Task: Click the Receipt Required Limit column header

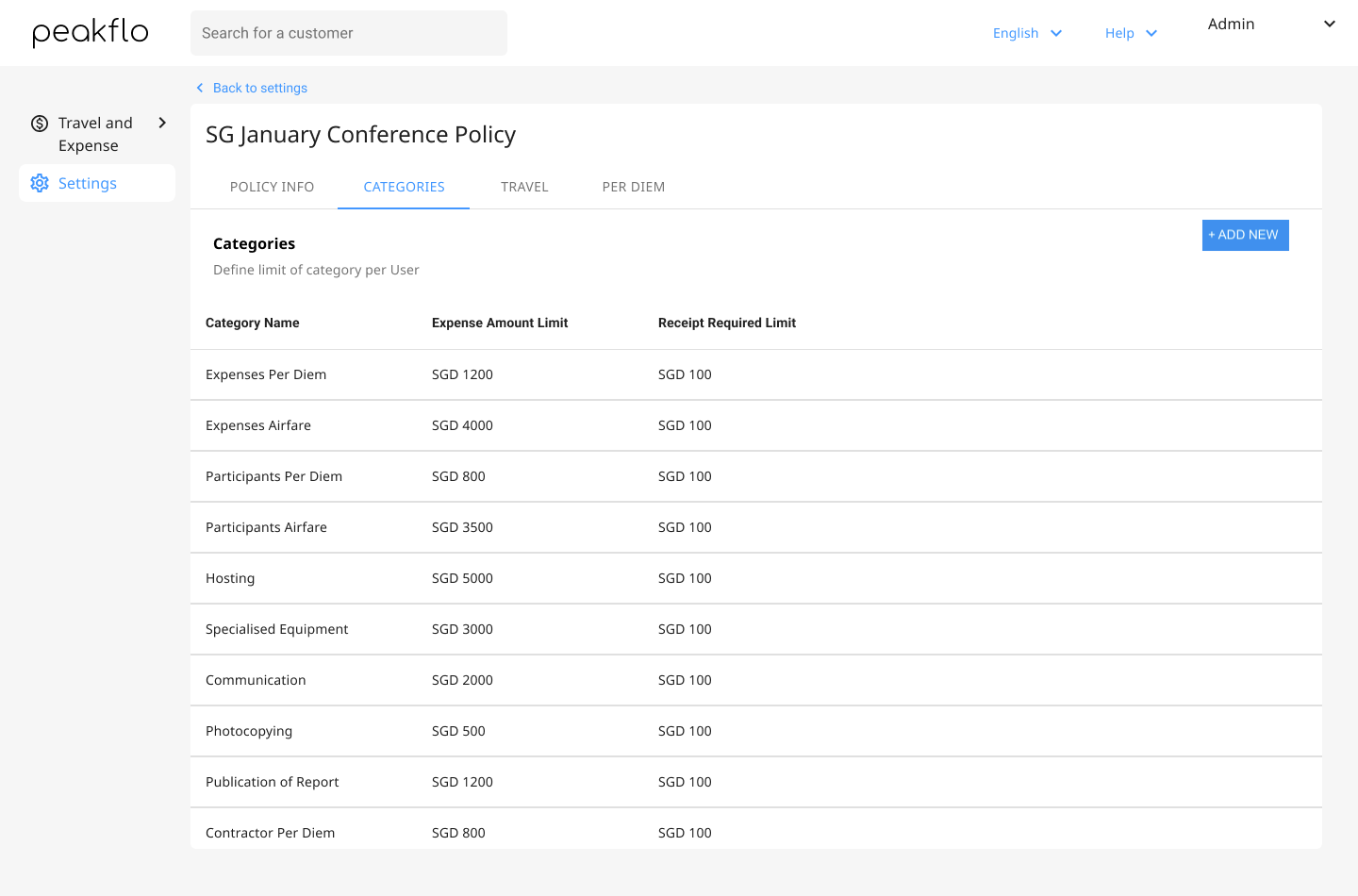Action: (x=727, y=323)
